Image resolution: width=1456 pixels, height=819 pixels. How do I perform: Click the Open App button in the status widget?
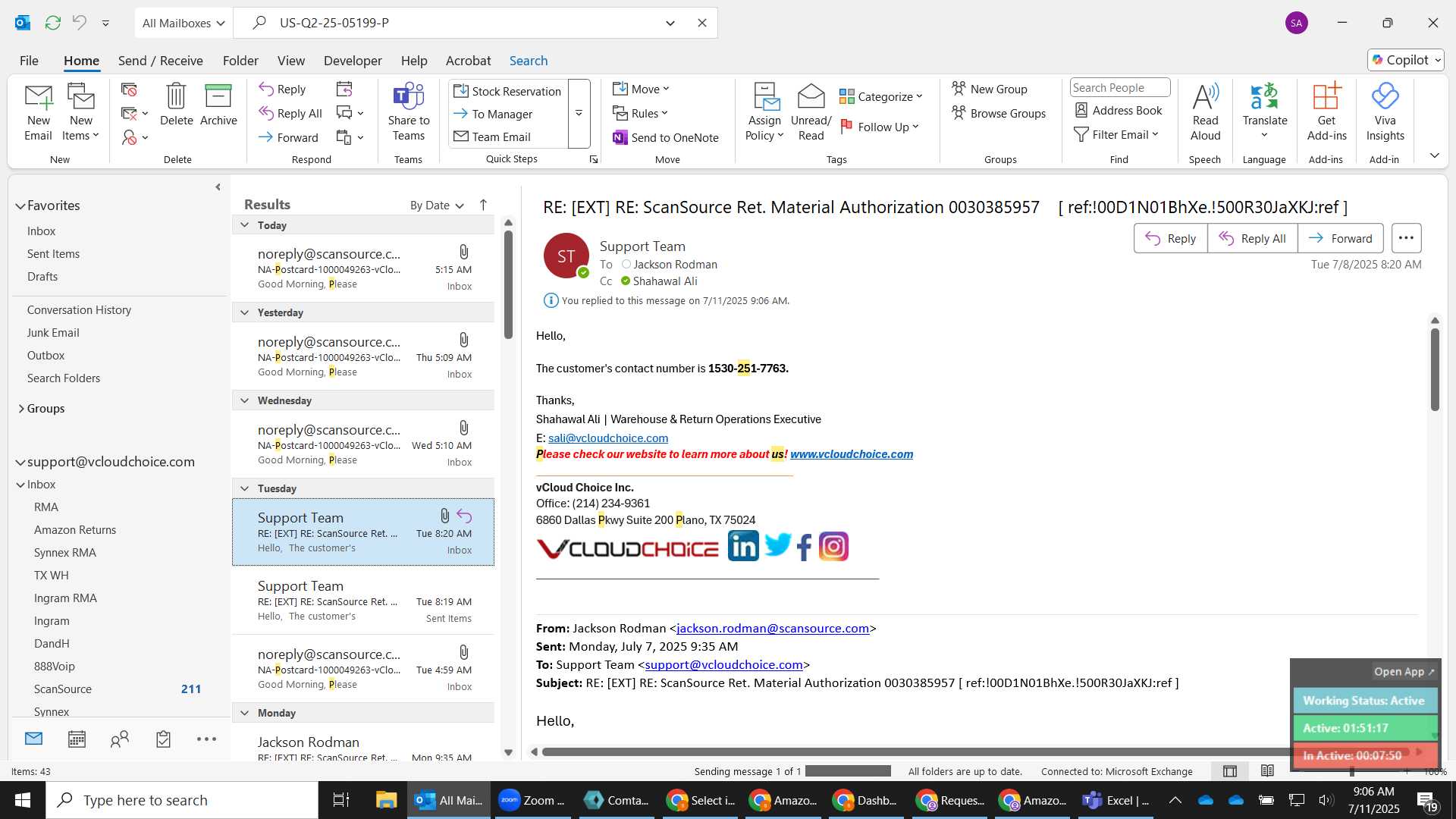(x=1404, y=672)
